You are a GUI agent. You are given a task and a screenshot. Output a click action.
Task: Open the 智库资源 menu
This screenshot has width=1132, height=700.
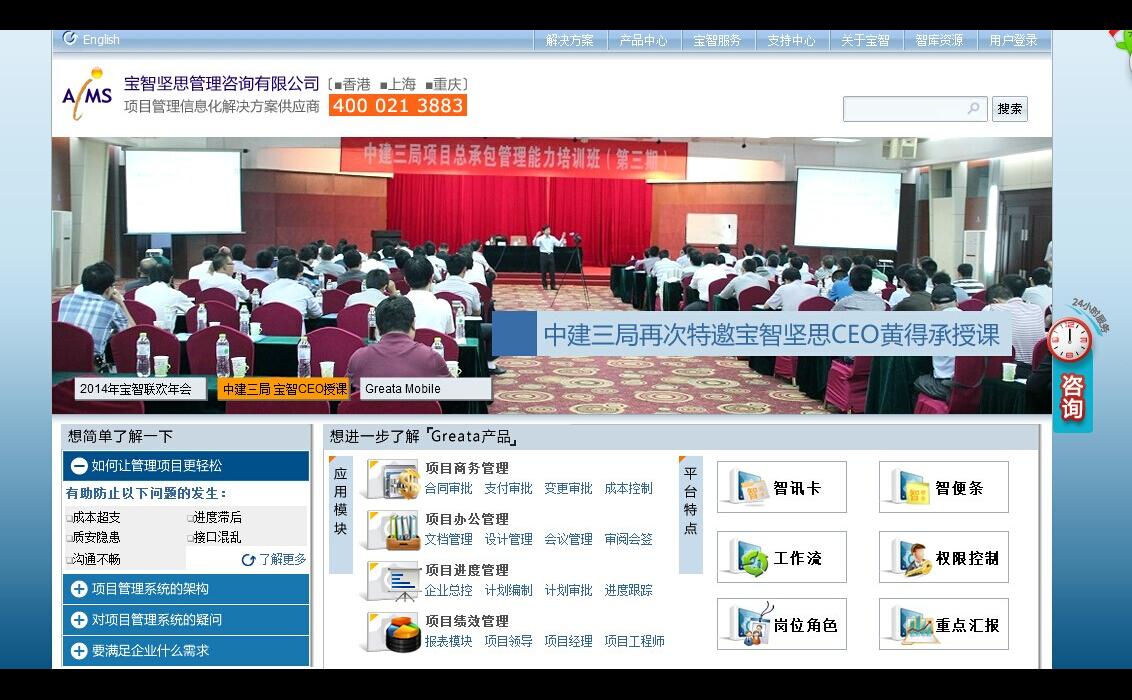pyautogui.click(x=939, y=40)
